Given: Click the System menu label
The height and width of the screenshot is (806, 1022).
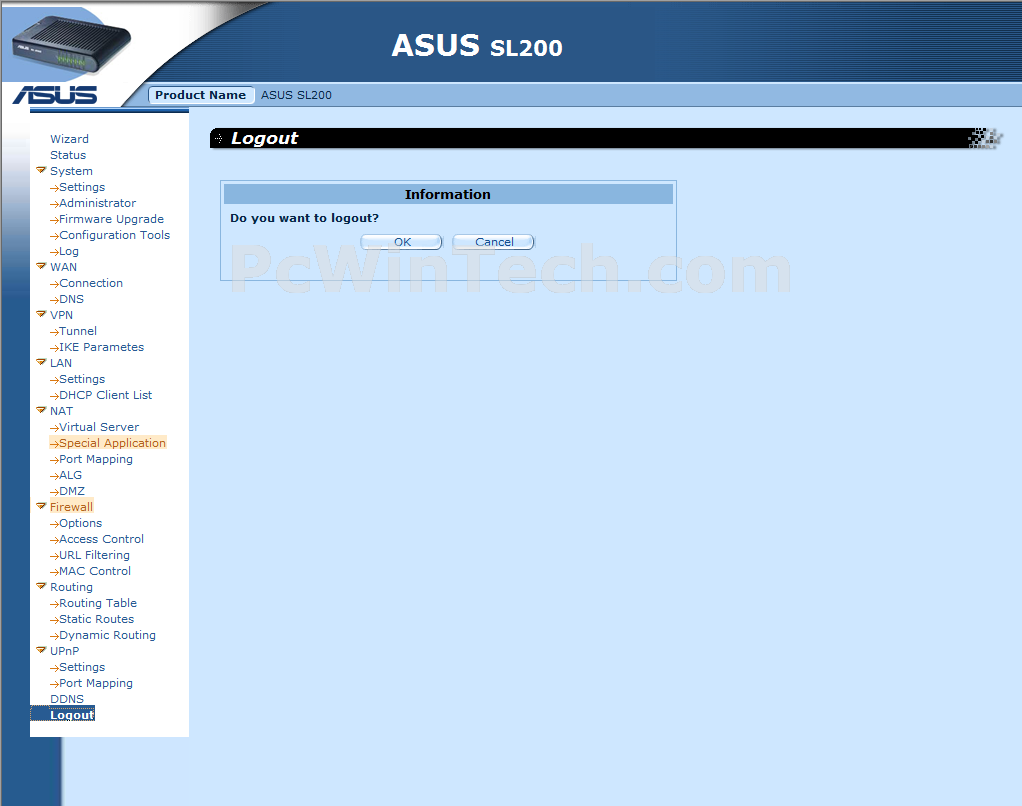Looking at the screenshot, I should (71, 171).
